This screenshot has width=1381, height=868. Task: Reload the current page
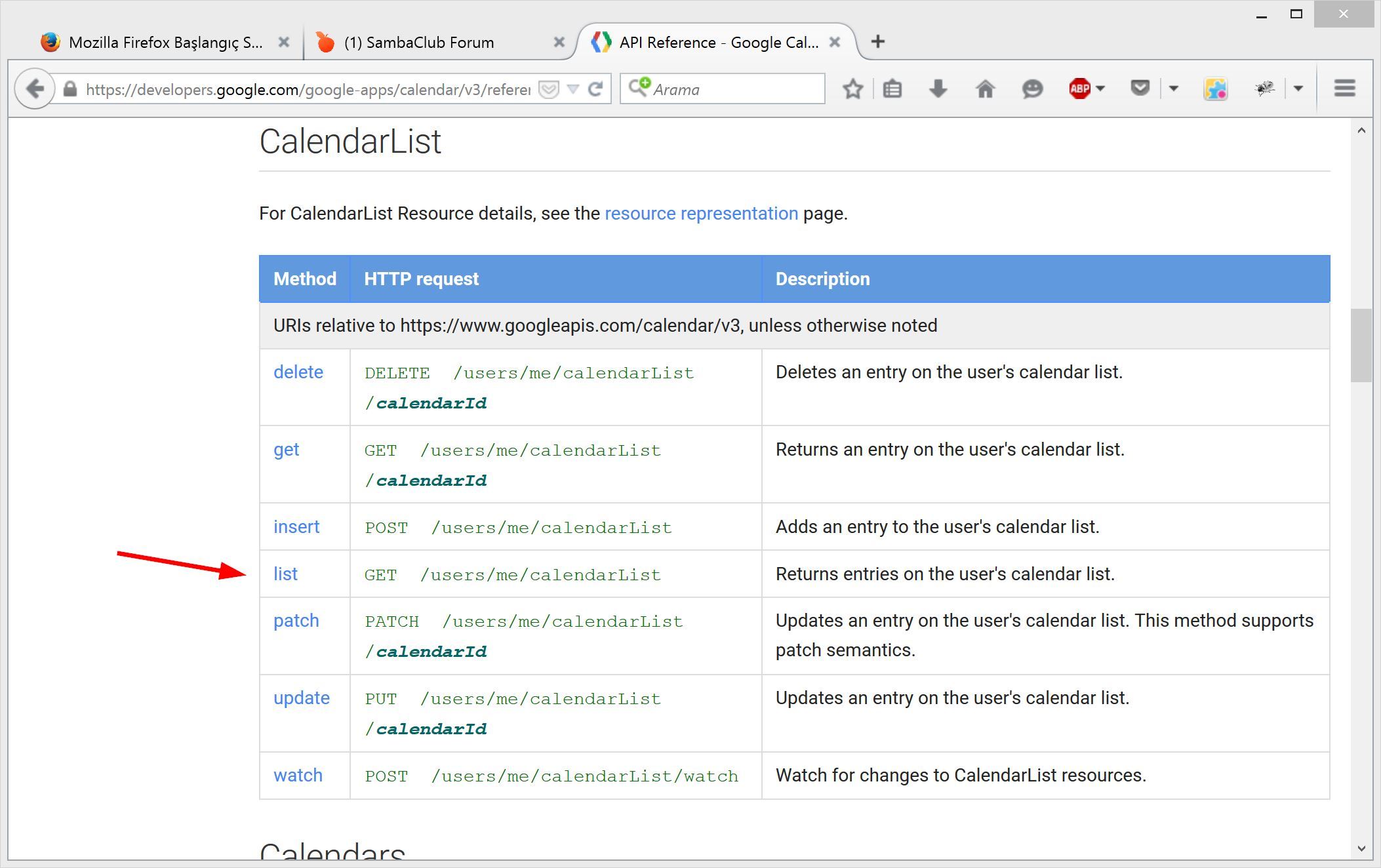click(595, 89)
